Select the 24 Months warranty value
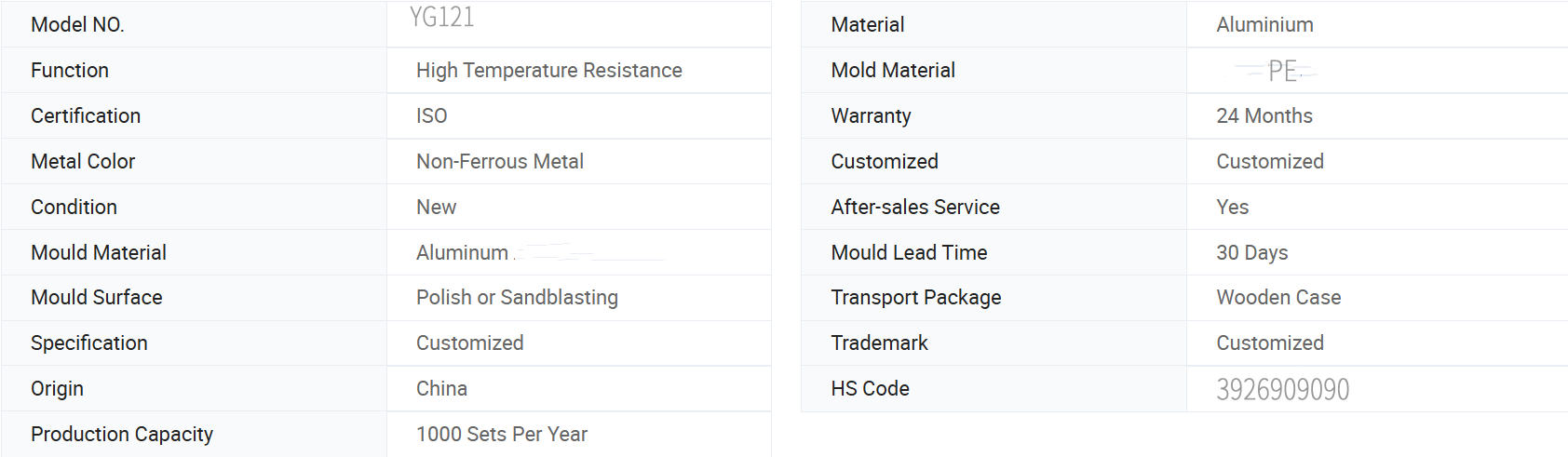Image resolution: width=1568 pixels, height=457 pixels. point(1264,115)
